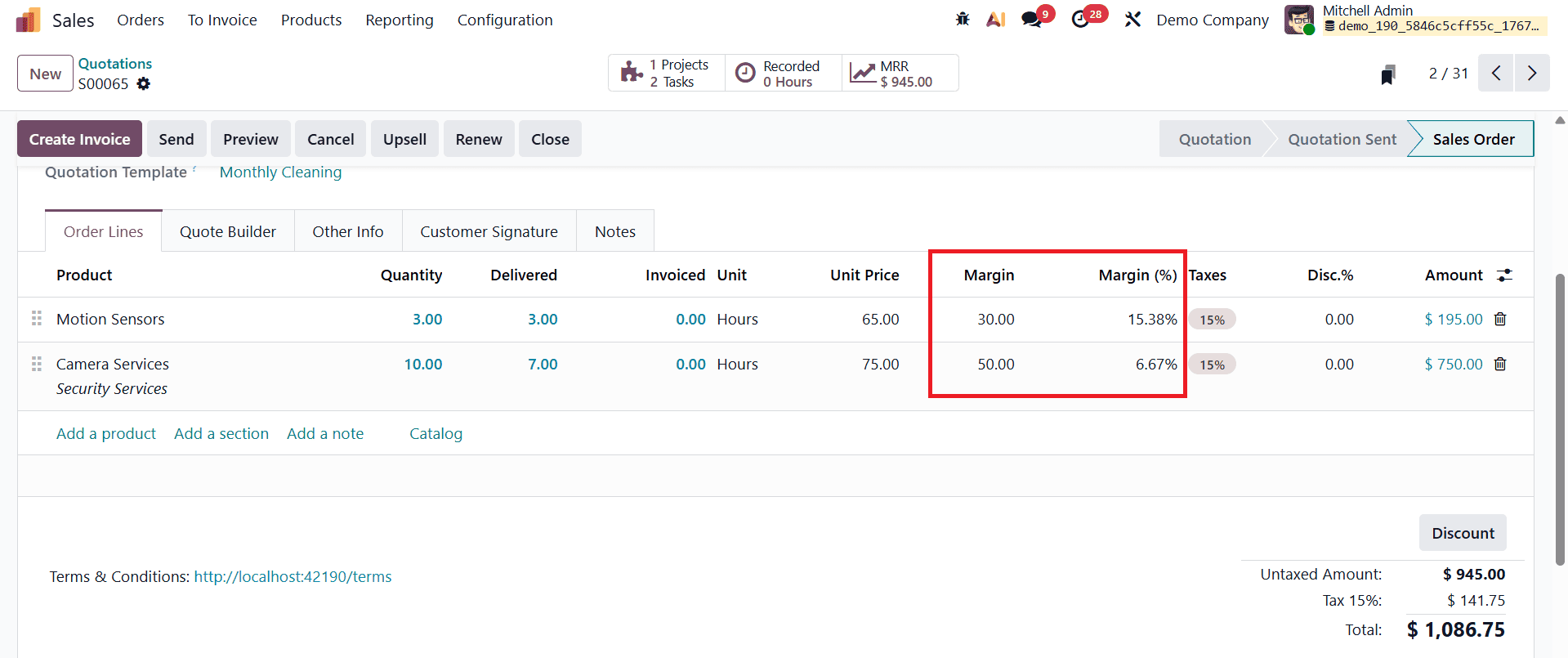Click the bookmark icon near pager
This screenshot has height=658, width=1568.
click(1387, 74)
